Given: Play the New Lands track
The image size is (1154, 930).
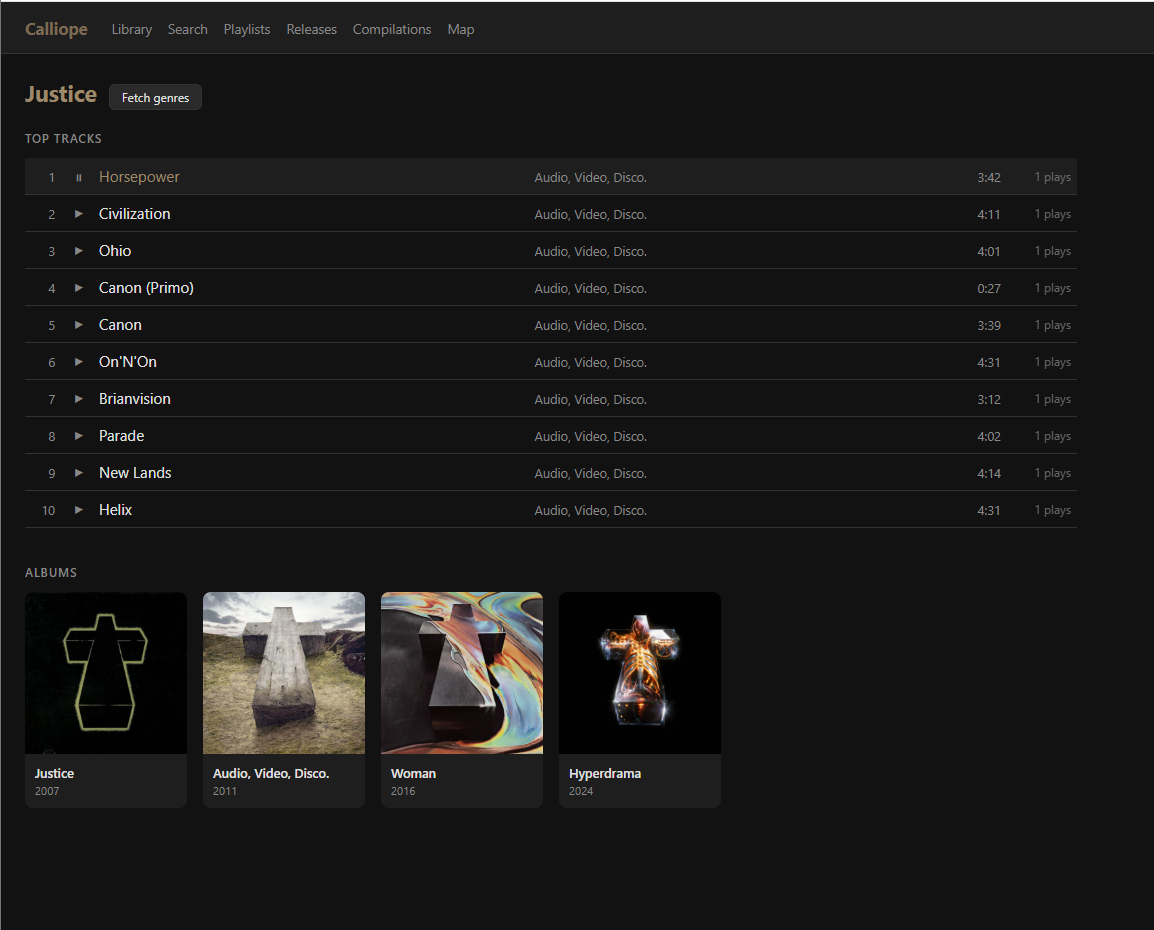Looking at the screenshot, I should click(x=79, y=473).
